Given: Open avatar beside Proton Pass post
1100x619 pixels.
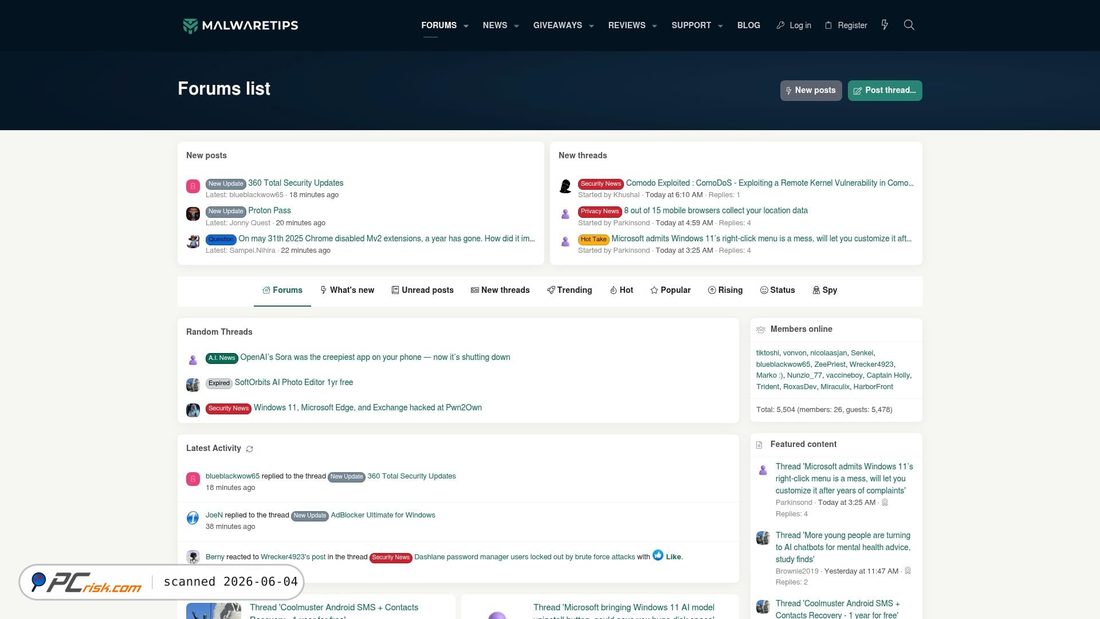Looking at the screenshot, I should pos(193,213).
